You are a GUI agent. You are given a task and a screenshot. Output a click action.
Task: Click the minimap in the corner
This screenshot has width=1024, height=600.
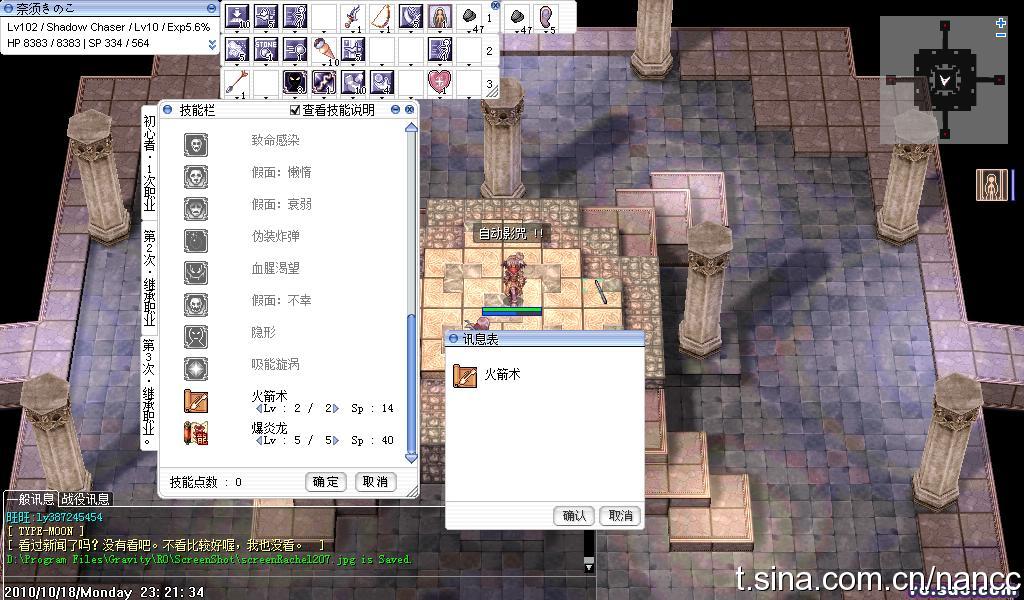pos(945,80)
